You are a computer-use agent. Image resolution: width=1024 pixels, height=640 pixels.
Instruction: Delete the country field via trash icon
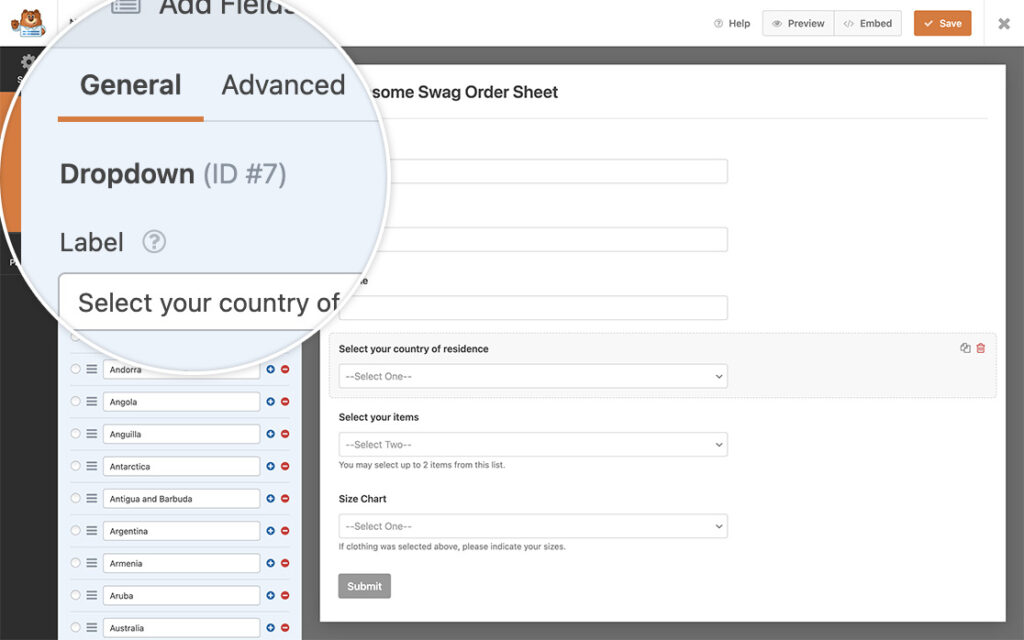[x=980, y=348]
